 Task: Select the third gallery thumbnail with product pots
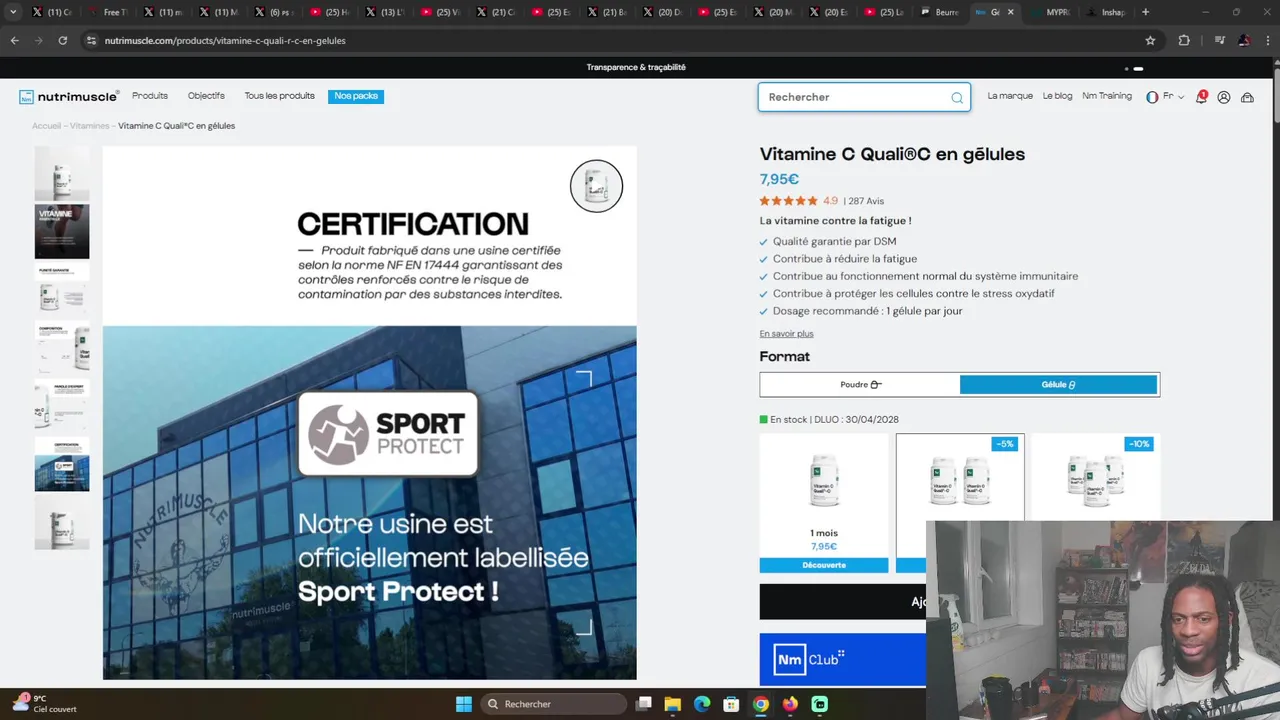62,290
